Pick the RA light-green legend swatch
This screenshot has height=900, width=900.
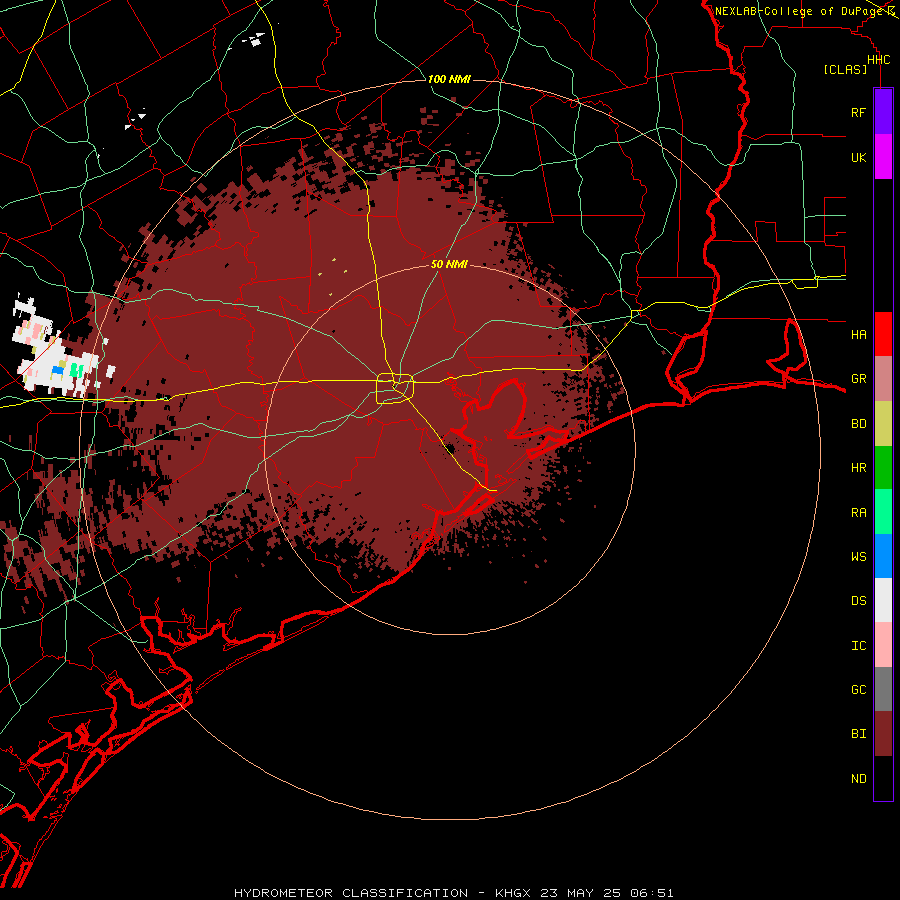[883, 512]
